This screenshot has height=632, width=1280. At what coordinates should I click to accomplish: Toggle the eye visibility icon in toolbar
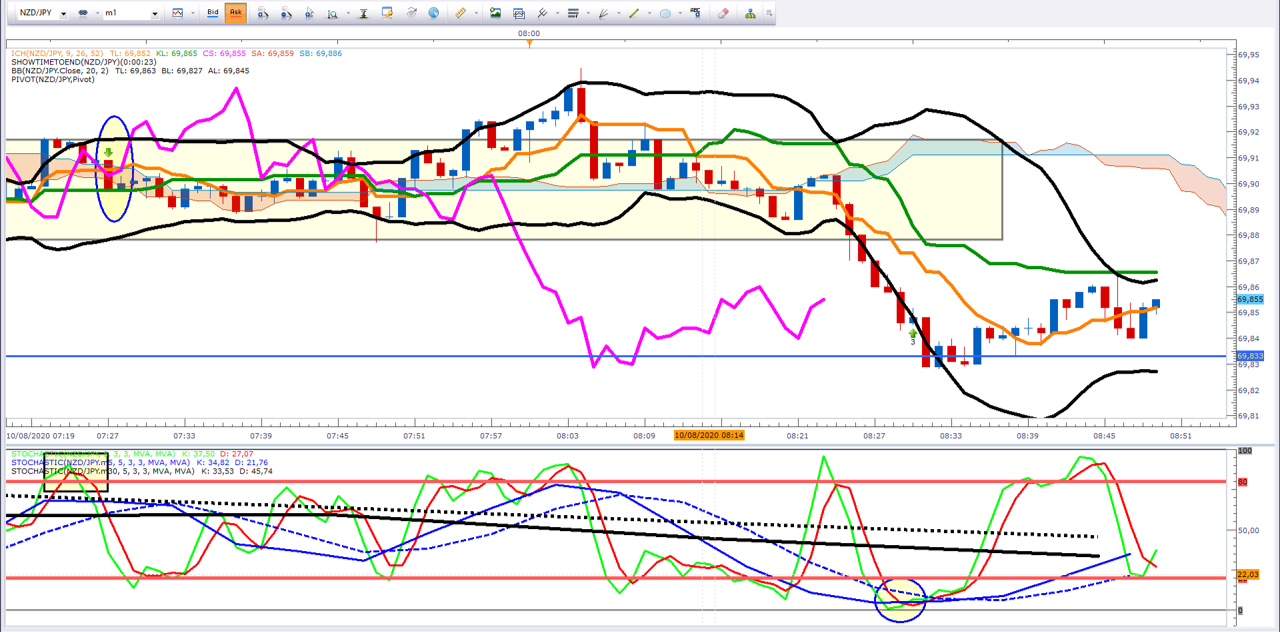(411, 13)
